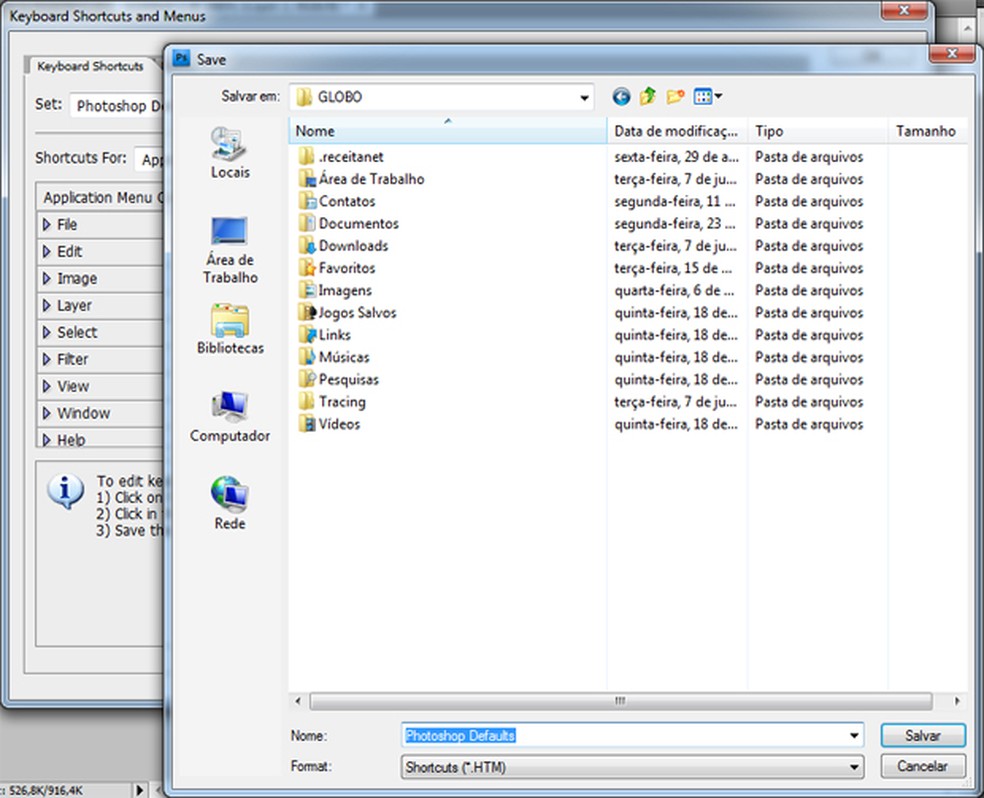The image size is (984, 798).
Task: Sort by Data de modificação column header
Action: tap(676, 131)
